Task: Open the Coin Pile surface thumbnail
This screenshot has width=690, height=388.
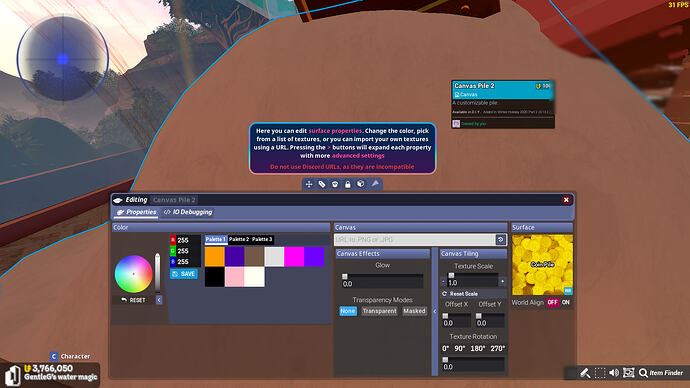Action: pos(543,265)
